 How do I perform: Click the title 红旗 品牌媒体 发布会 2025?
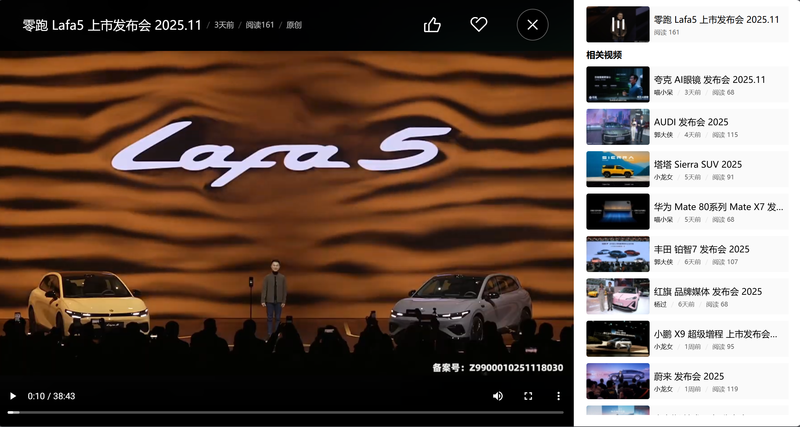coord(708,291)
